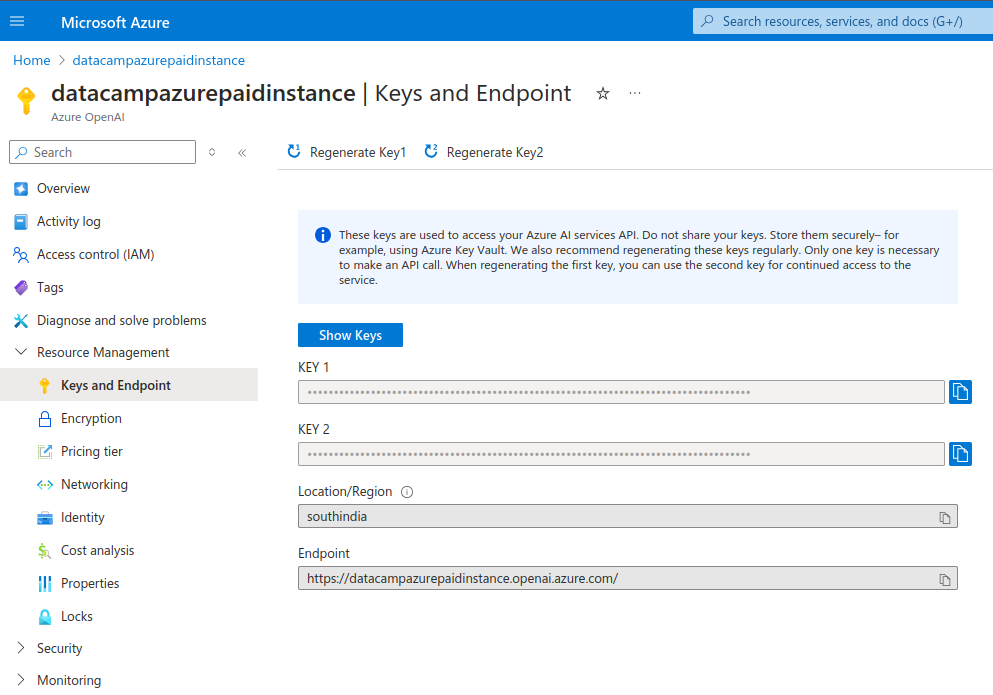Open Access control (IAM)

click(96, 254)
